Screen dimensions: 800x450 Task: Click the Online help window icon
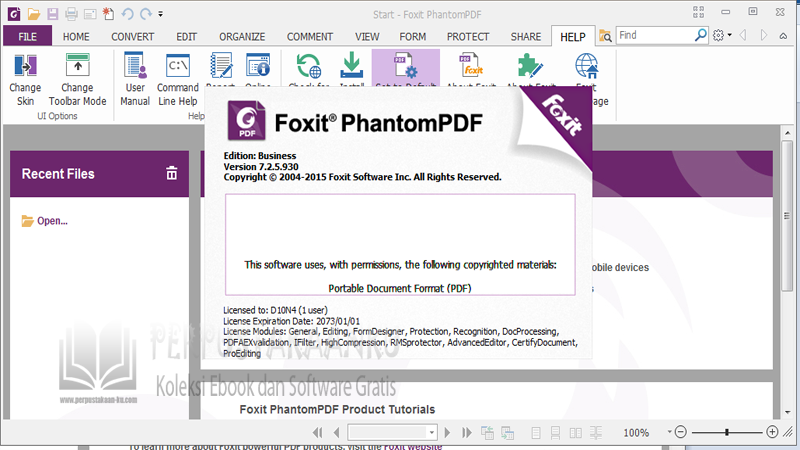[258, 66]
